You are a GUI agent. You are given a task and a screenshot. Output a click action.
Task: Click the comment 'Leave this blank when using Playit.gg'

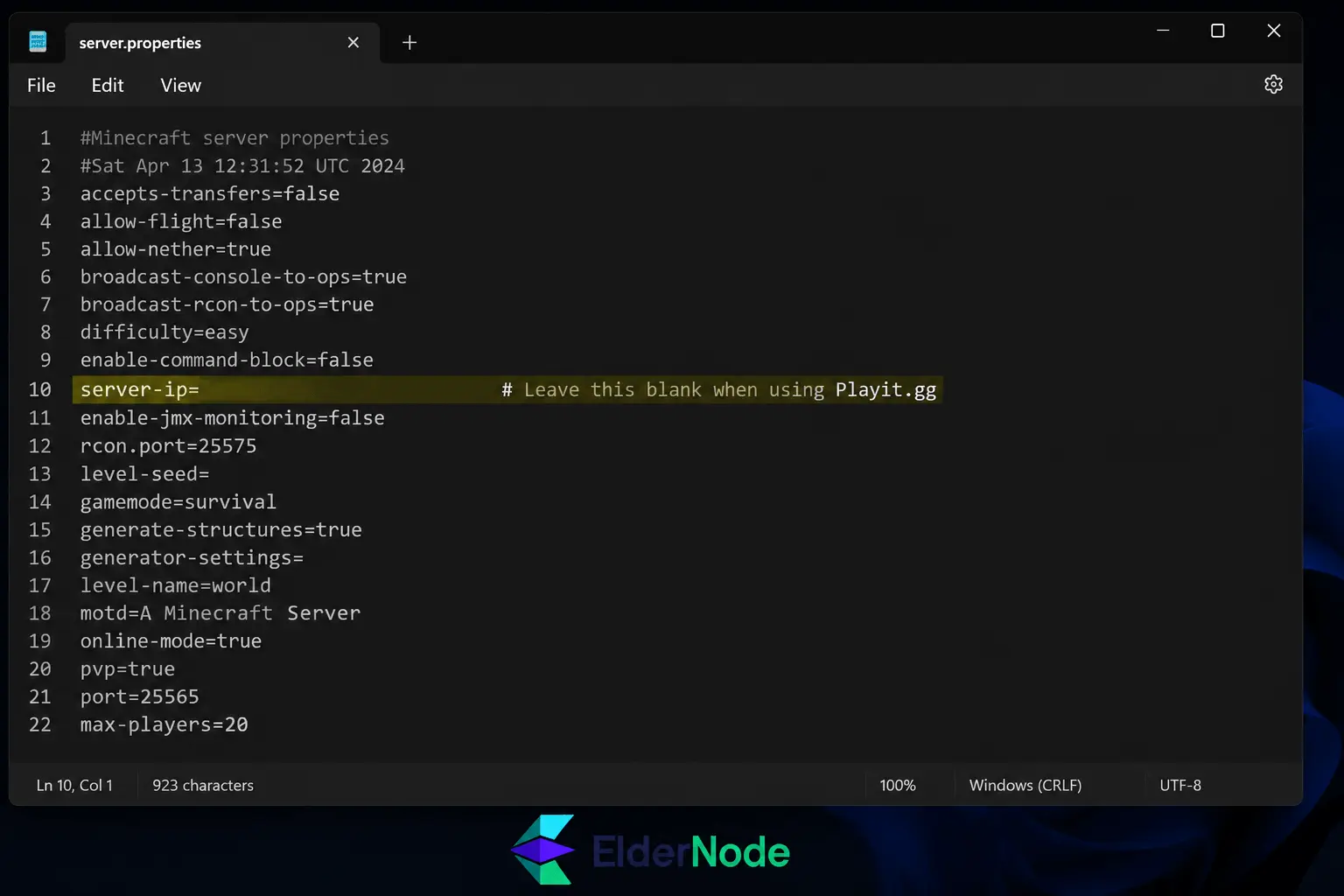pos(730,389)
